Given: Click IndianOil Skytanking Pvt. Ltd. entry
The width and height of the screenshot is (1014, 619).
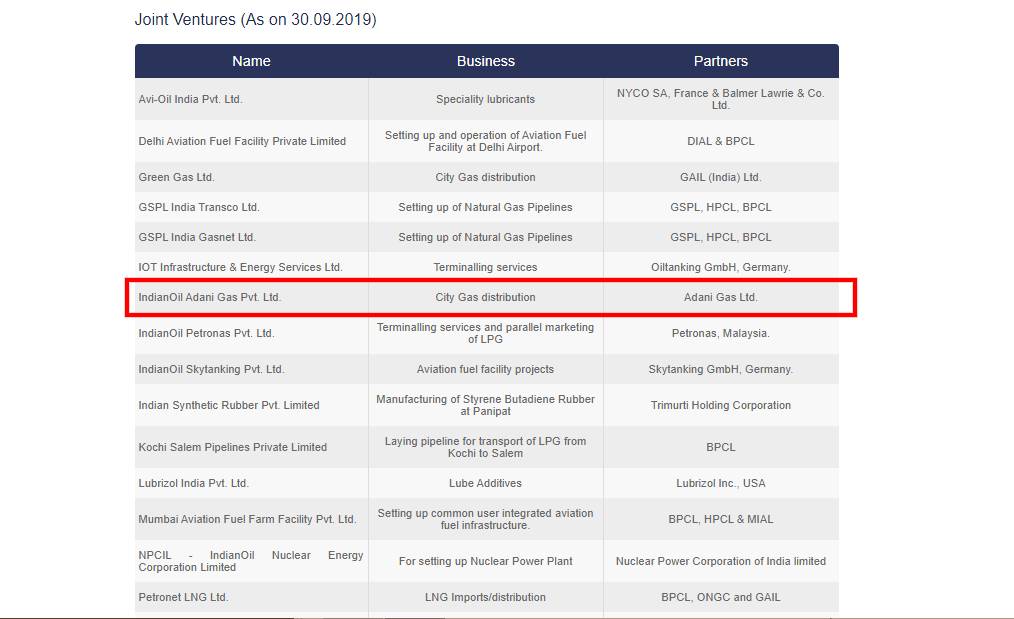Looking at the screenshot, I should pos(211,369).
